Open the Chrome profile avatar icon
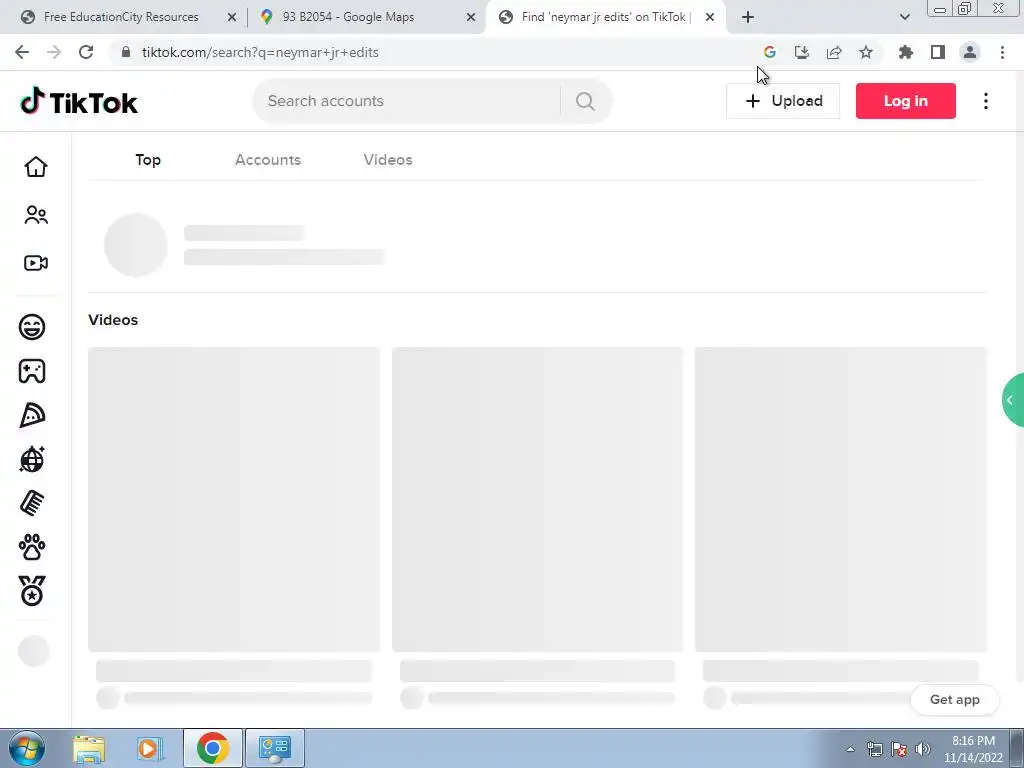The width and height of the screenshot is (1024, 768). (970, 52)
